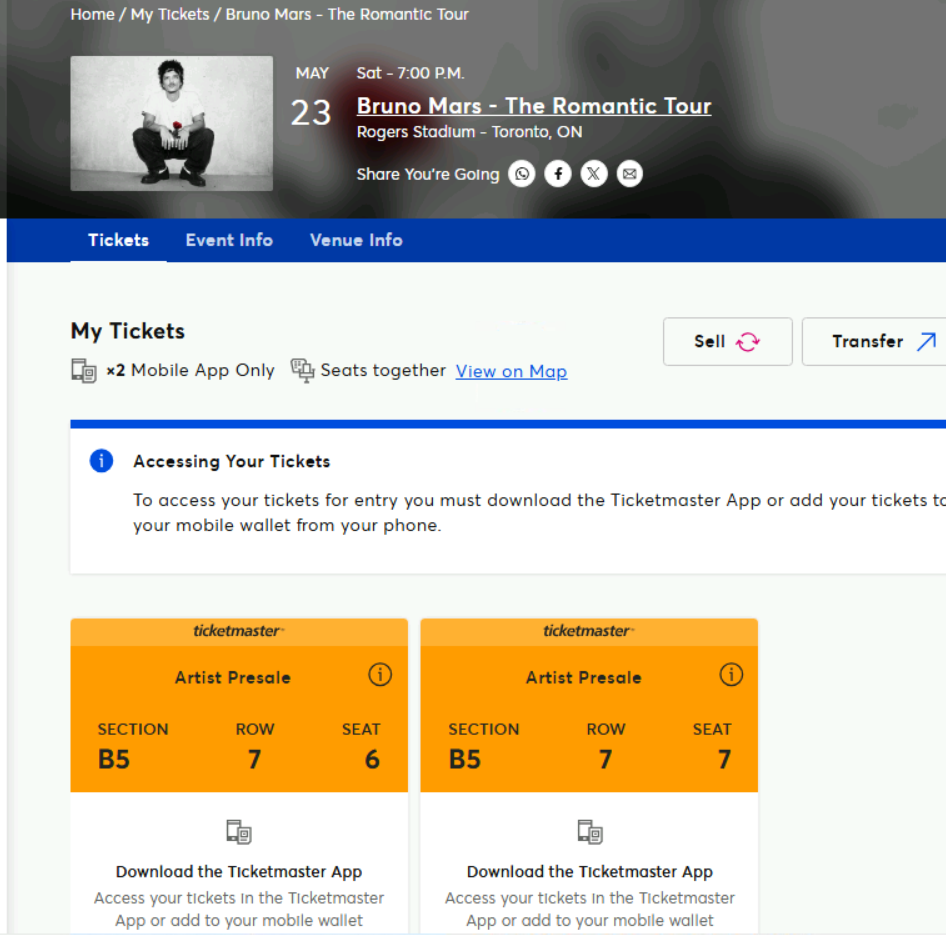Click the Accessing Your Tickets info icon
The height and width of the screenshot is (935, 946).
coord(101,461)
